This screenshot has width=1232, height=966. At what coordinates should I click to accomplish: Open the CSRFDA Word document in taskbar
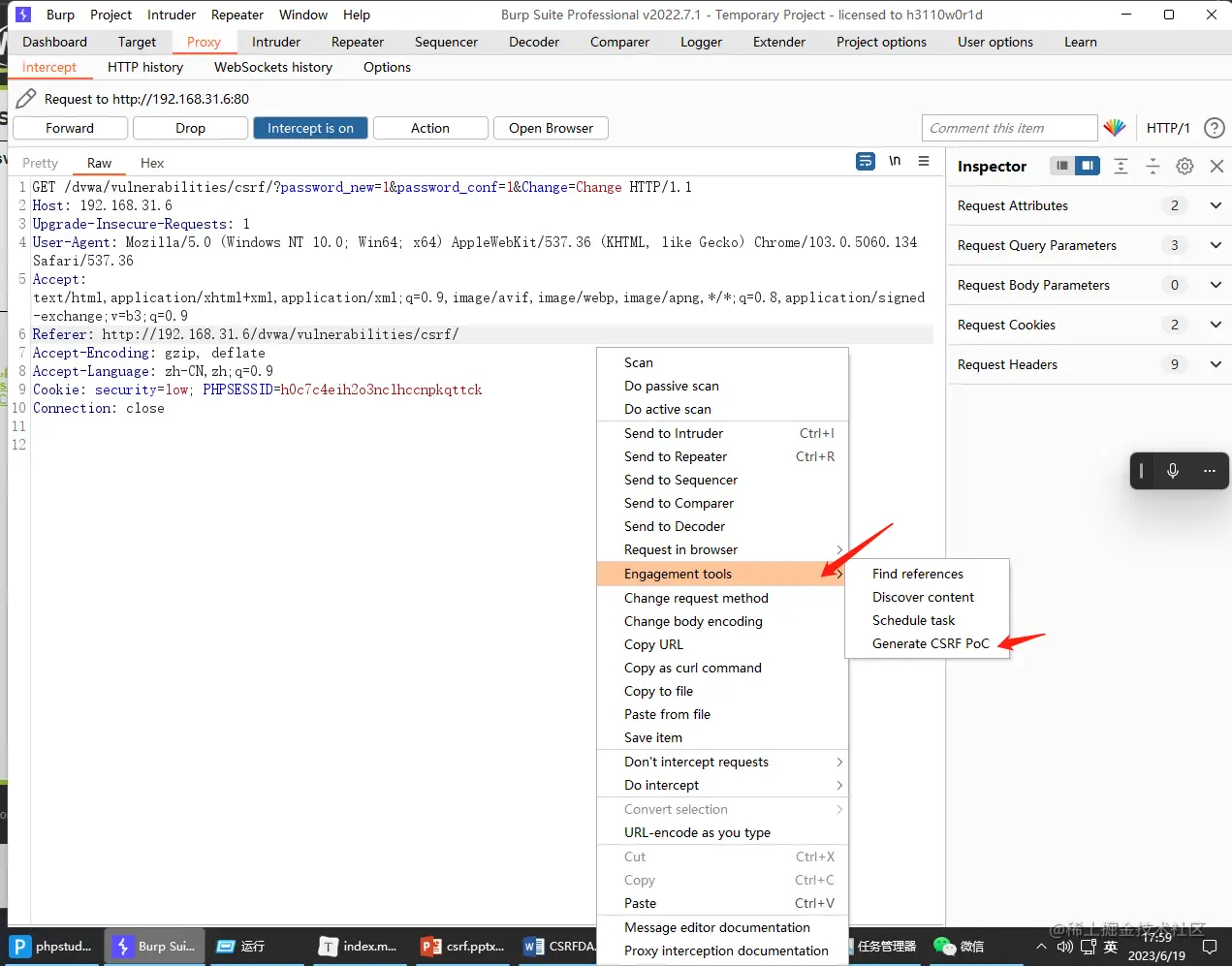point(558,947)
